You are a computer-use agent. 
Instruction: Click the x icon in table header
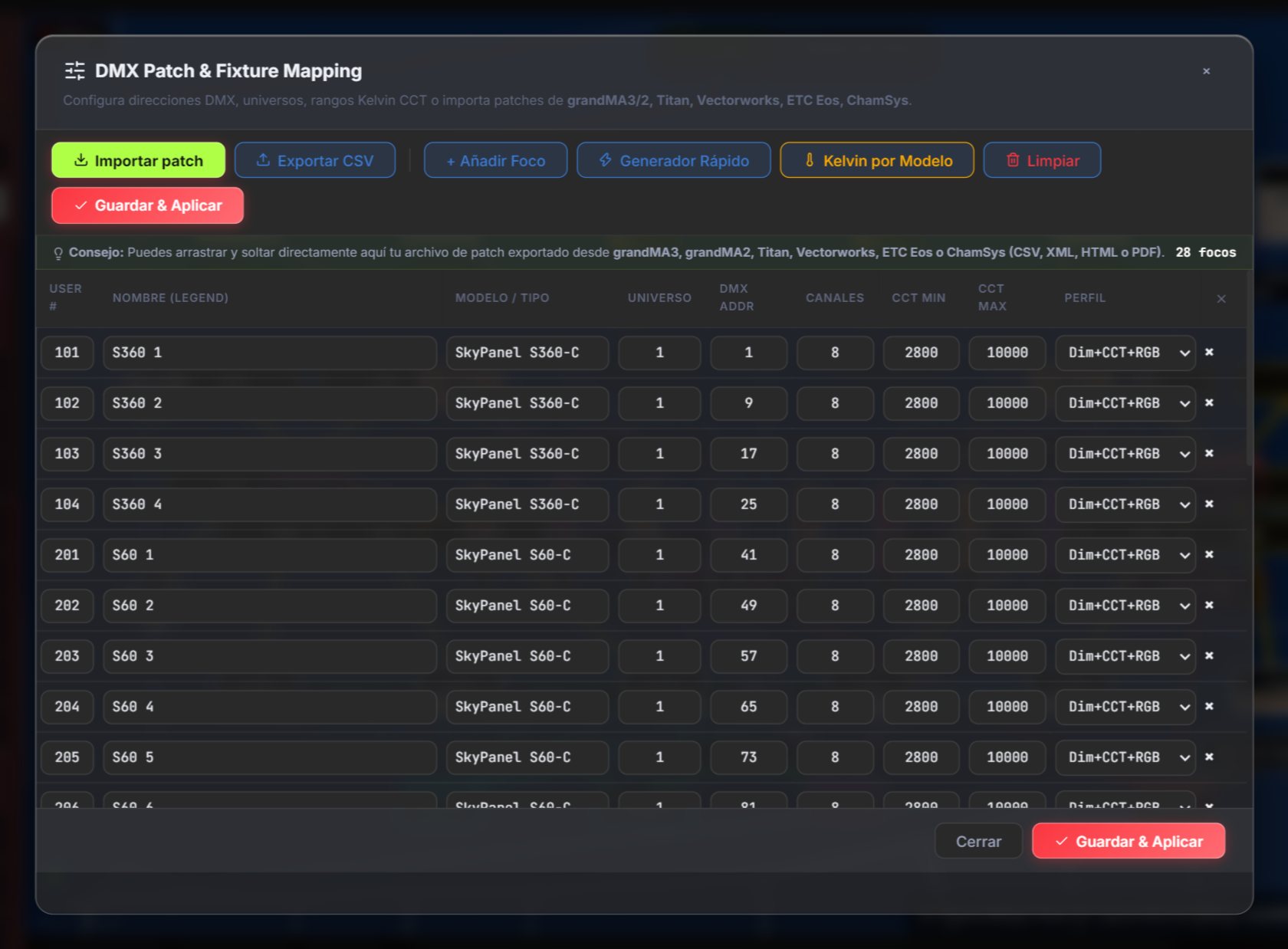tap(1221, 298)
